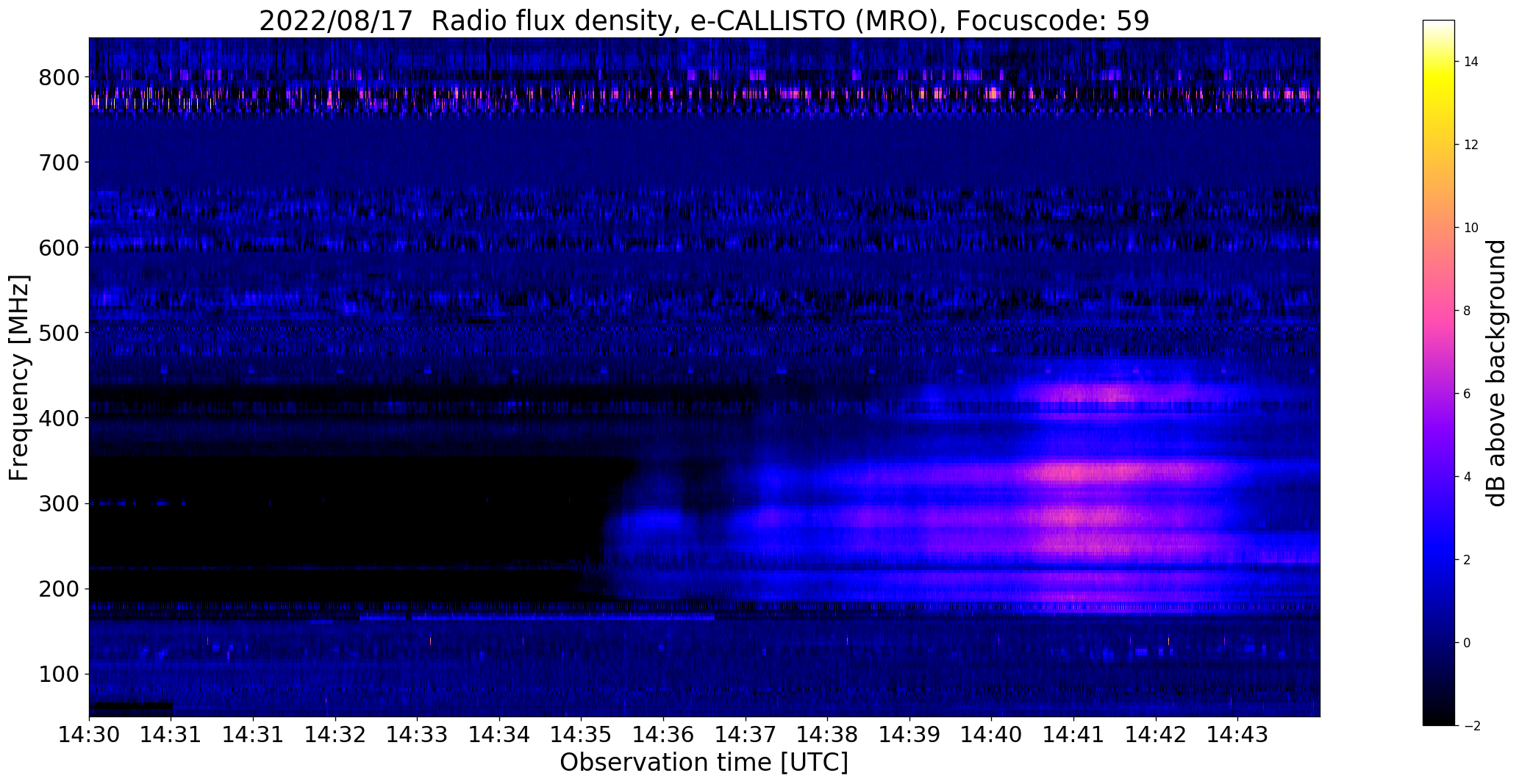Click the 100 frequency tick label
Viewport: 1519px width, 784px height.
pyautogui.click(x=59, y=674)
